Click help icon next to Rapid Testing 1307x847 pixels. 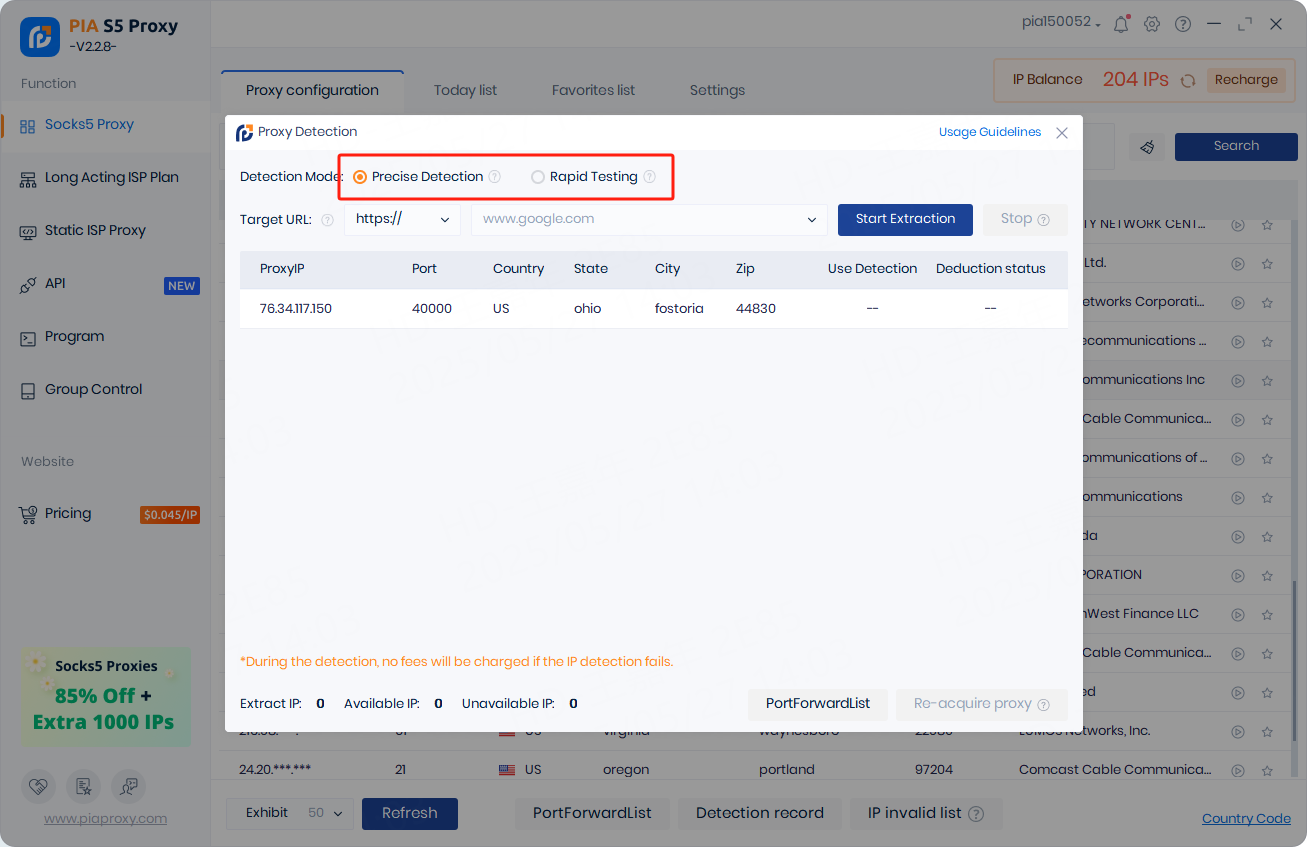click(x=649, y=177)
